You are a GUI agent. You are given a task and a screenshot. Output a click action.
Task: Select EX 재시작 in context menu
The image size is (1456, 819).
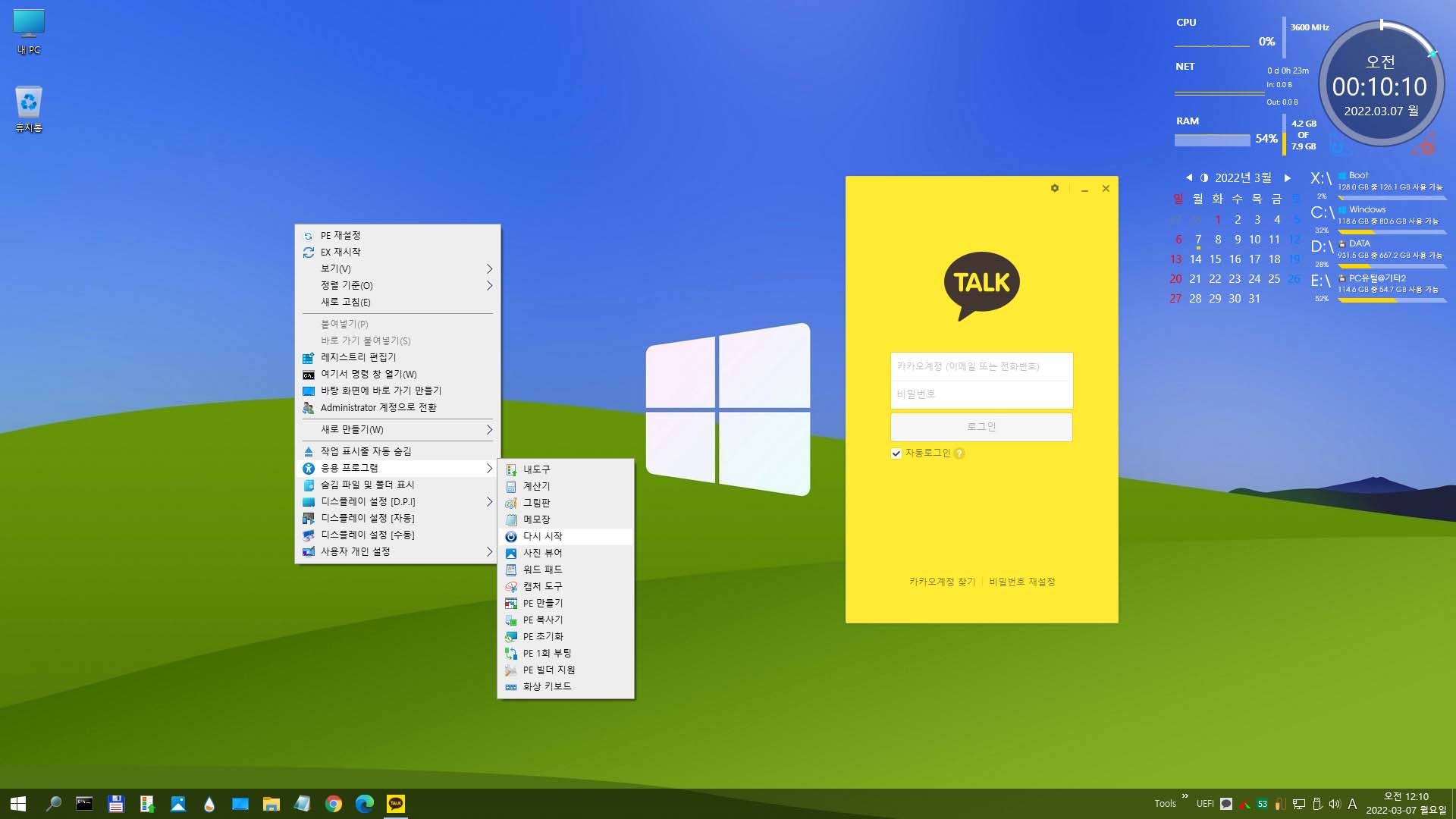click(x=397, y=252)
